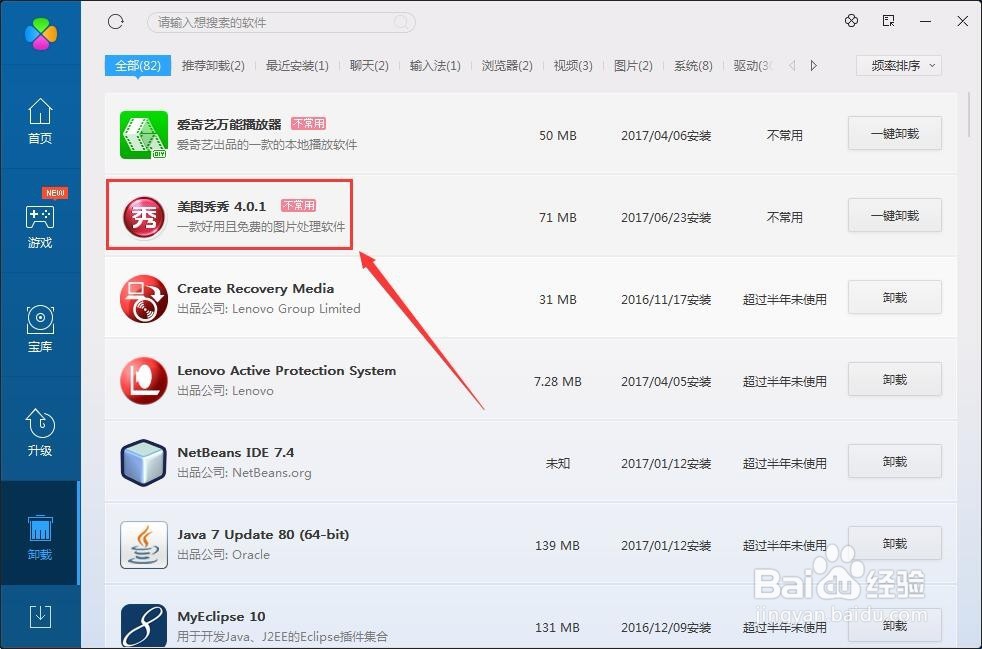Click the 不常用 tag beside 美图秀秀
This screenshot has width=982, height=649.
pos(299,205)
